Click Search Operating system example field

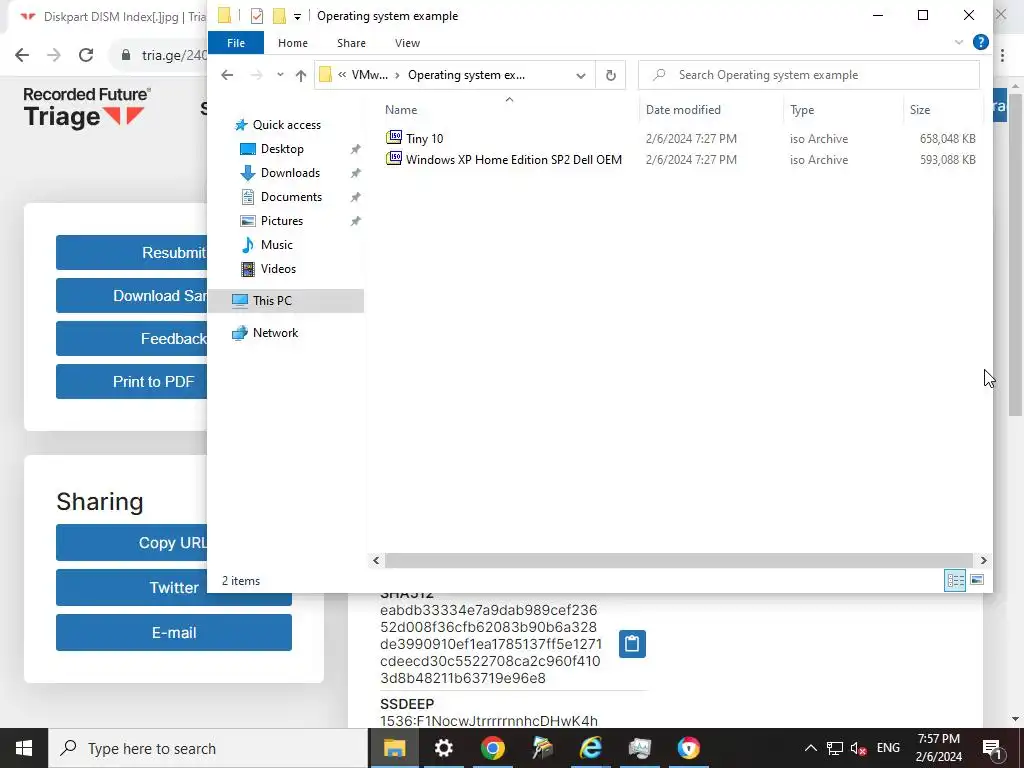tap(808, 75)
